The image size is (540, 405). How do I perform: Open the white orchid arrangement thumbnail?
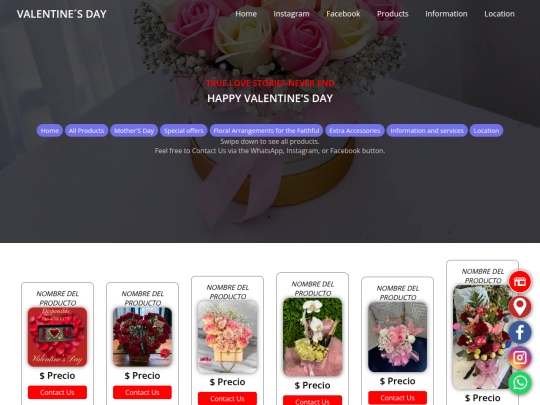click(x=312, y=337)
